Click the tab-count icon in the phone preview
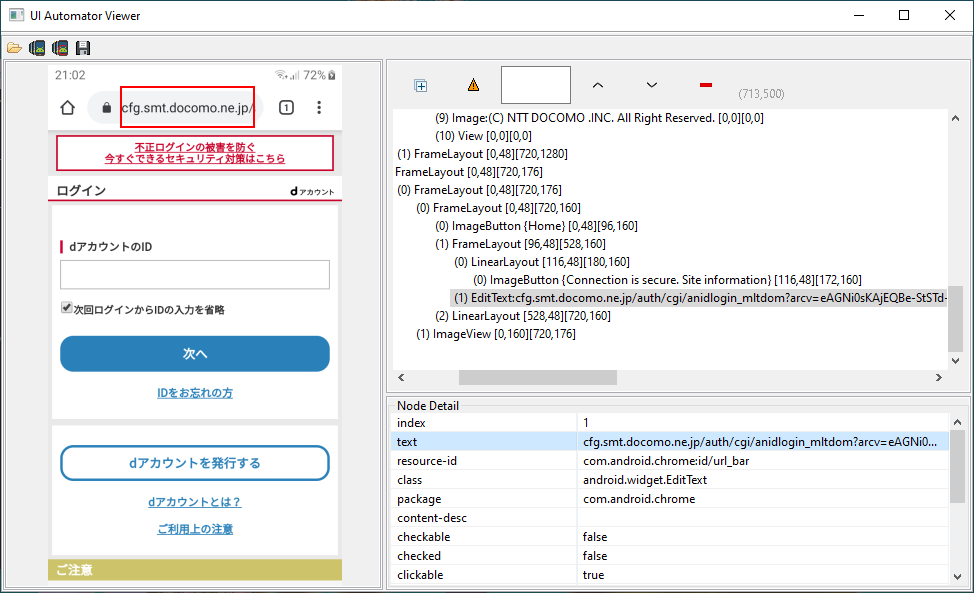 coord(286,107)
